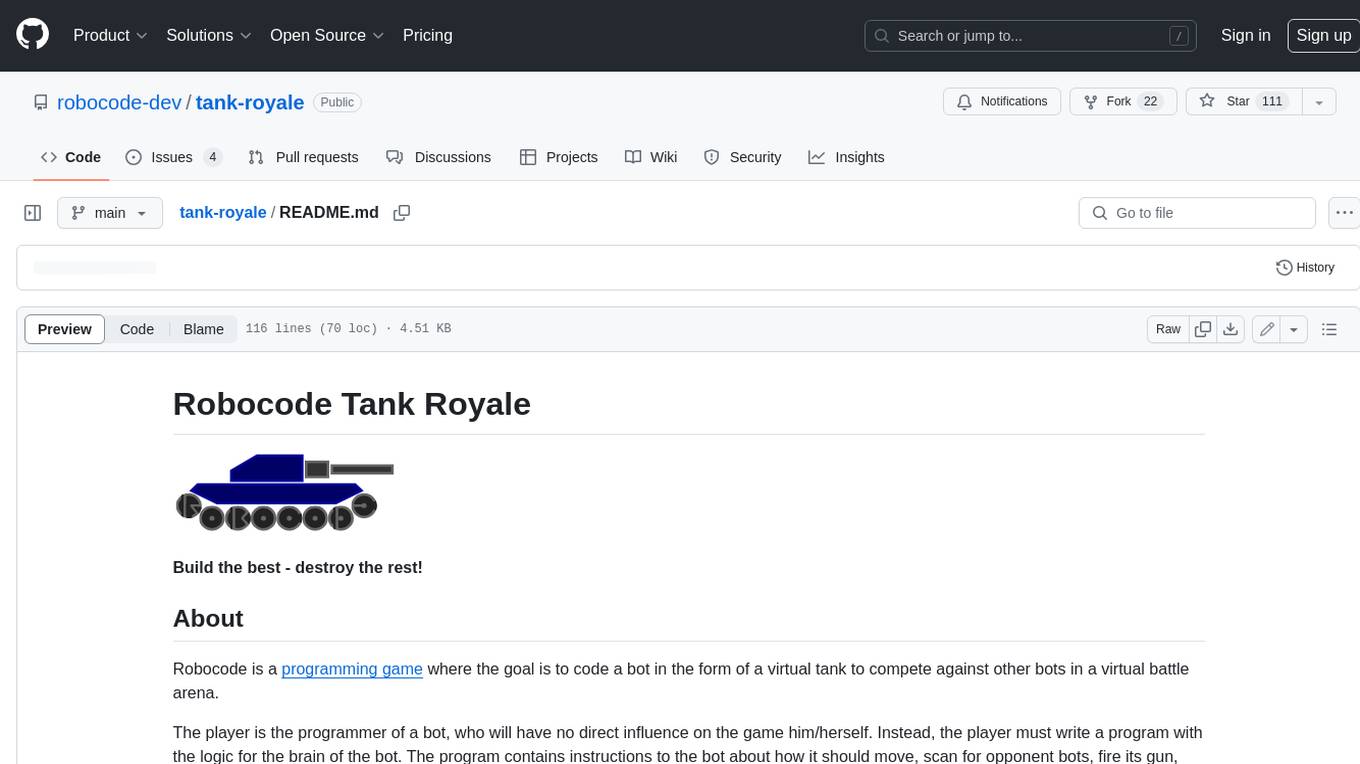Open the Pricing page
The image size is (1360, 764).
pyautogui.click(x=427, y=35)
